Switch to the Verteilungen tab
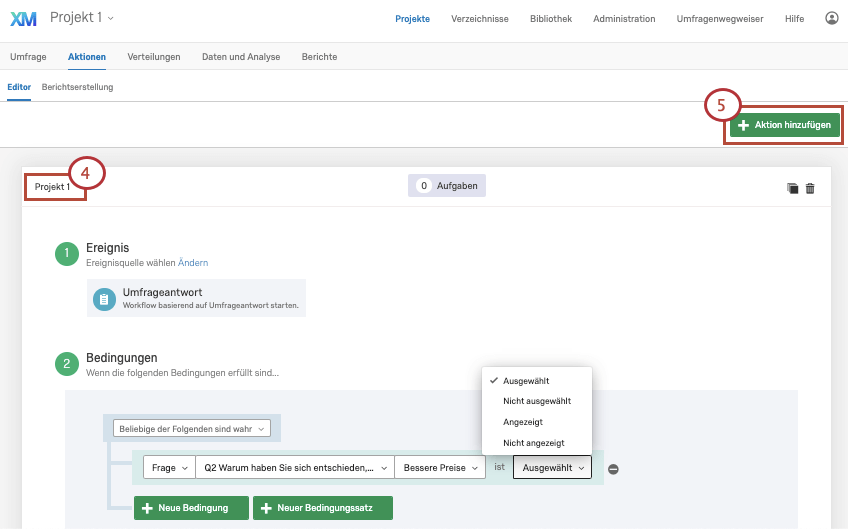Image resolution: width=848 pixels, height=529 pixels. [x=154, y=57]
